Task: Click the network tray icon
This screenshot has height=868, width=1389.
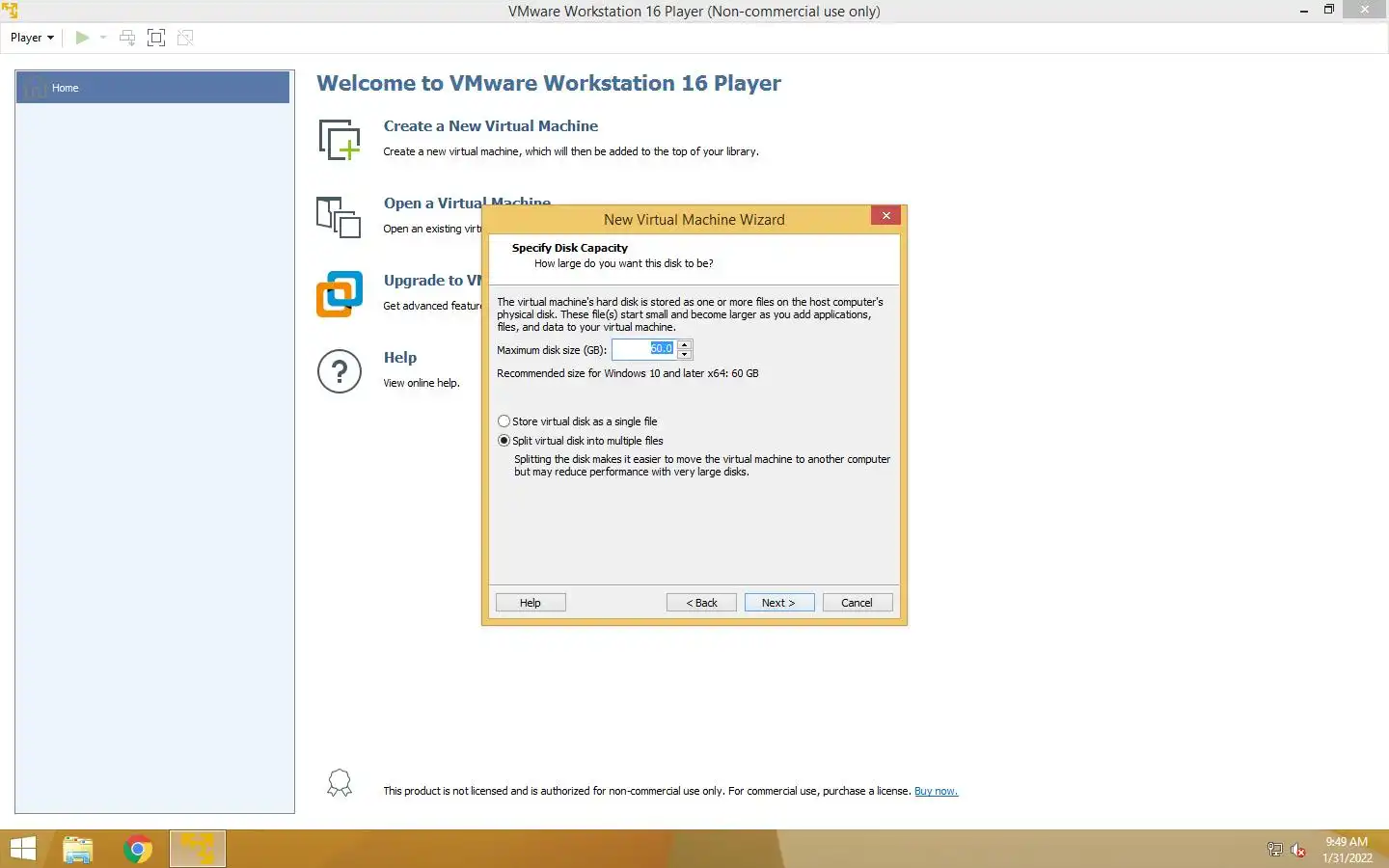Action: click(x=1274, y=850)
